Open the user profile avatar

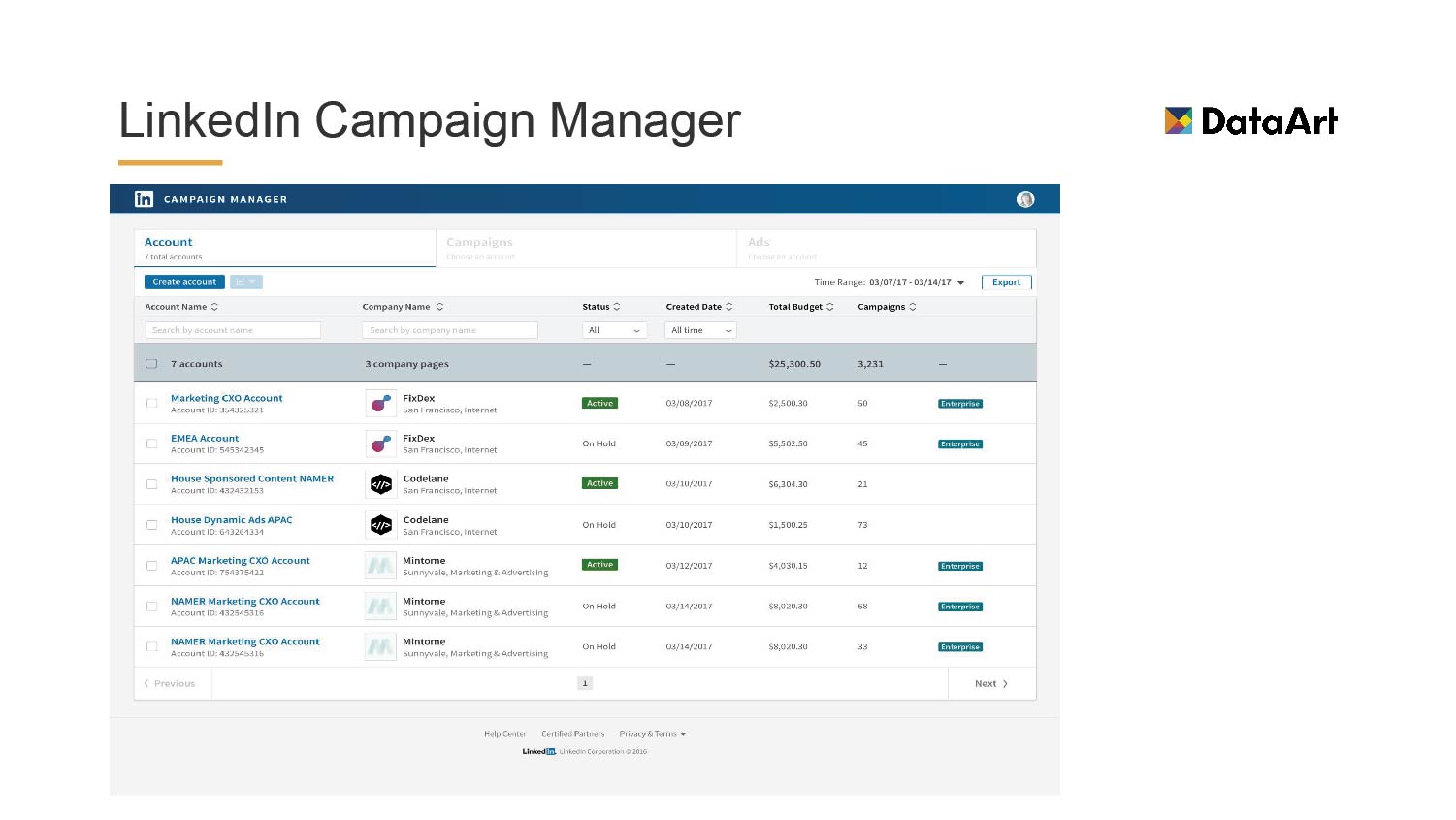[1025, 199]
